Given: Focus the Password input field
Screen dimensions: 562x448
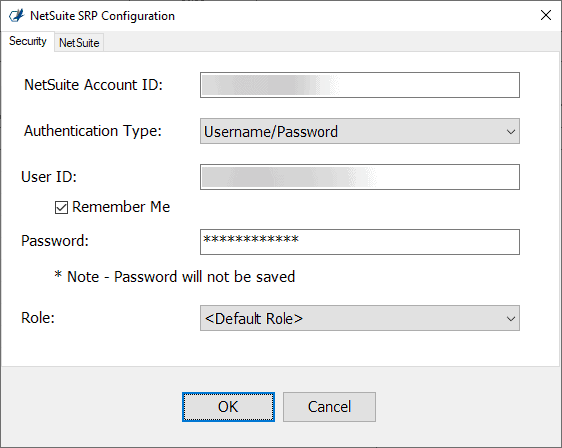Looking at the screenshot, I should pyautogui.click(x=360, y=242).
